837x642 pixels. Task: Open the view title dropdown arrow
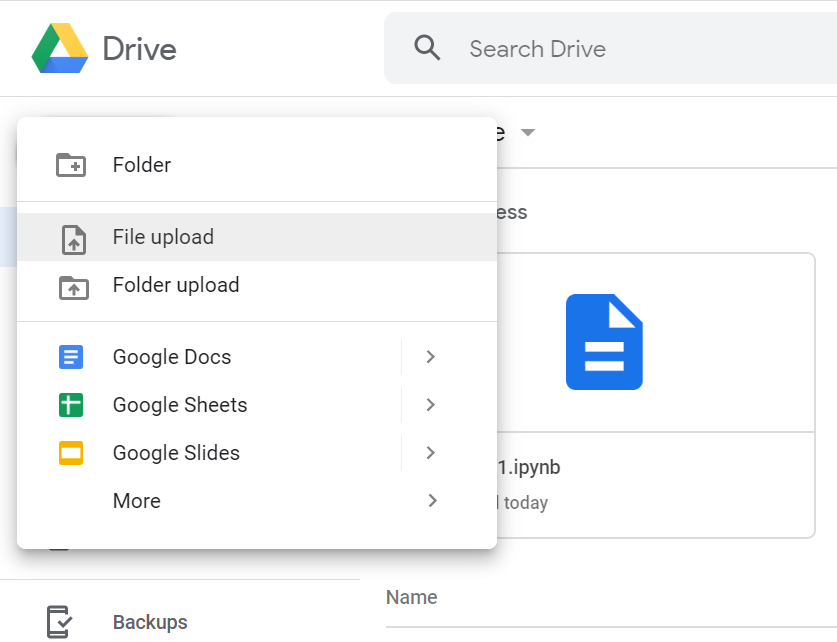coord(528,132)
